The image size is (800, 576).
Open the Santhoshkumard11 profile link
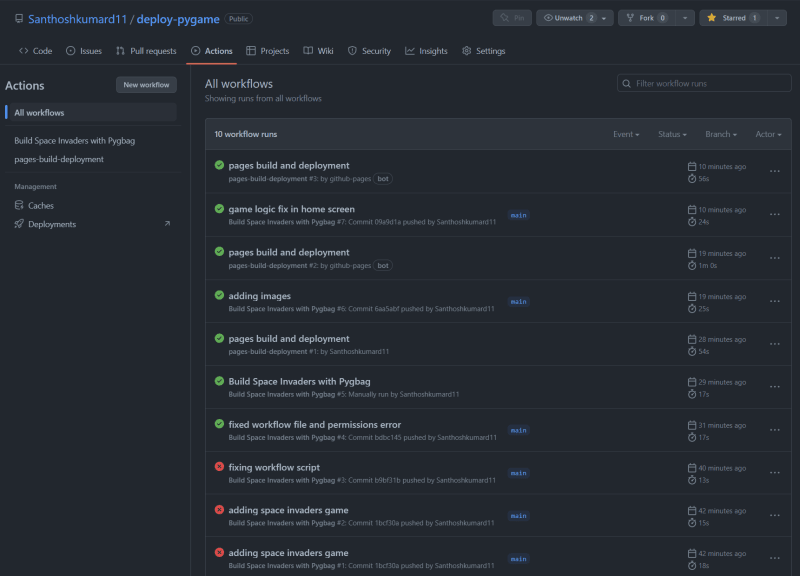coord(78,19)
